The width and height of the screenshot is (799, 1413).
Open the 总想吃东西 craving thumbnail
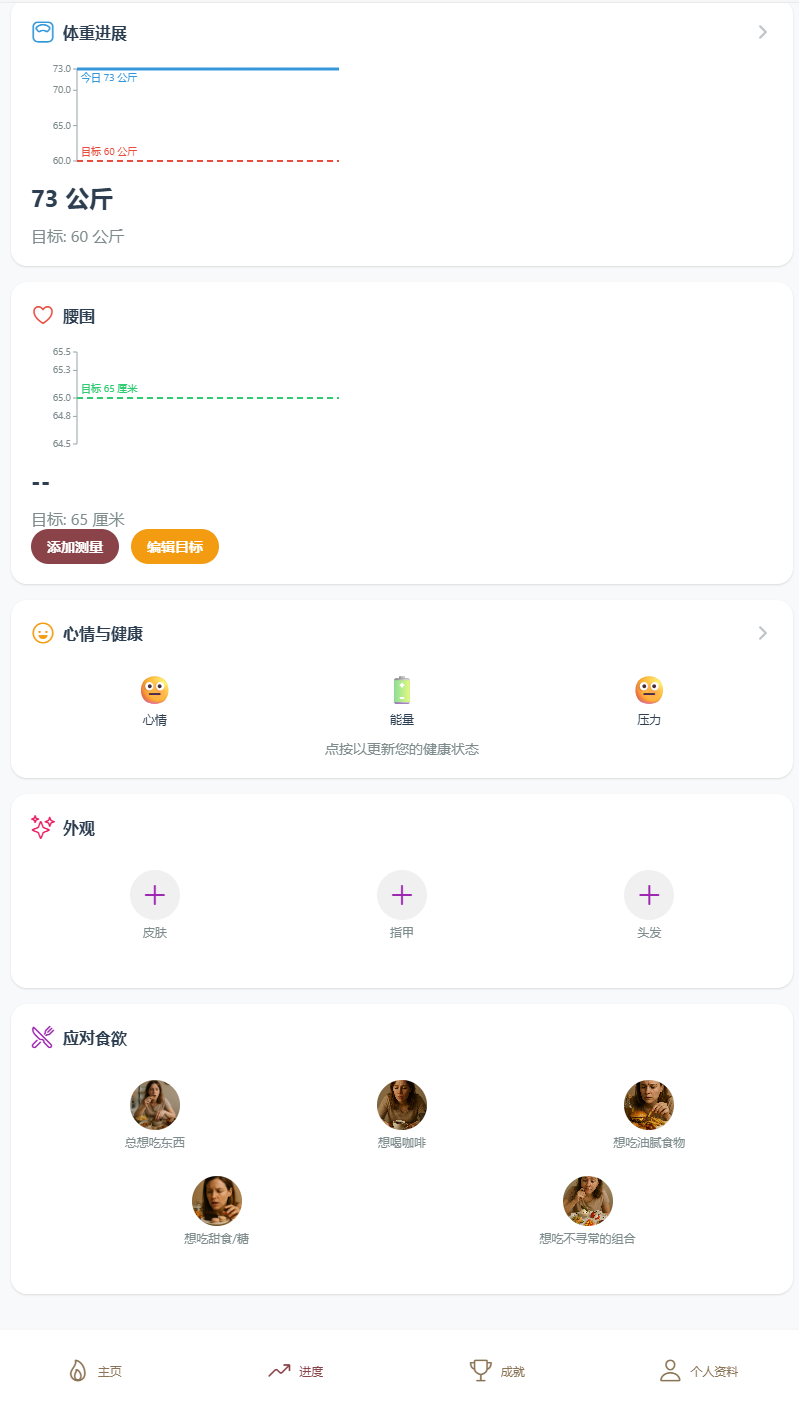[155, 1105]
